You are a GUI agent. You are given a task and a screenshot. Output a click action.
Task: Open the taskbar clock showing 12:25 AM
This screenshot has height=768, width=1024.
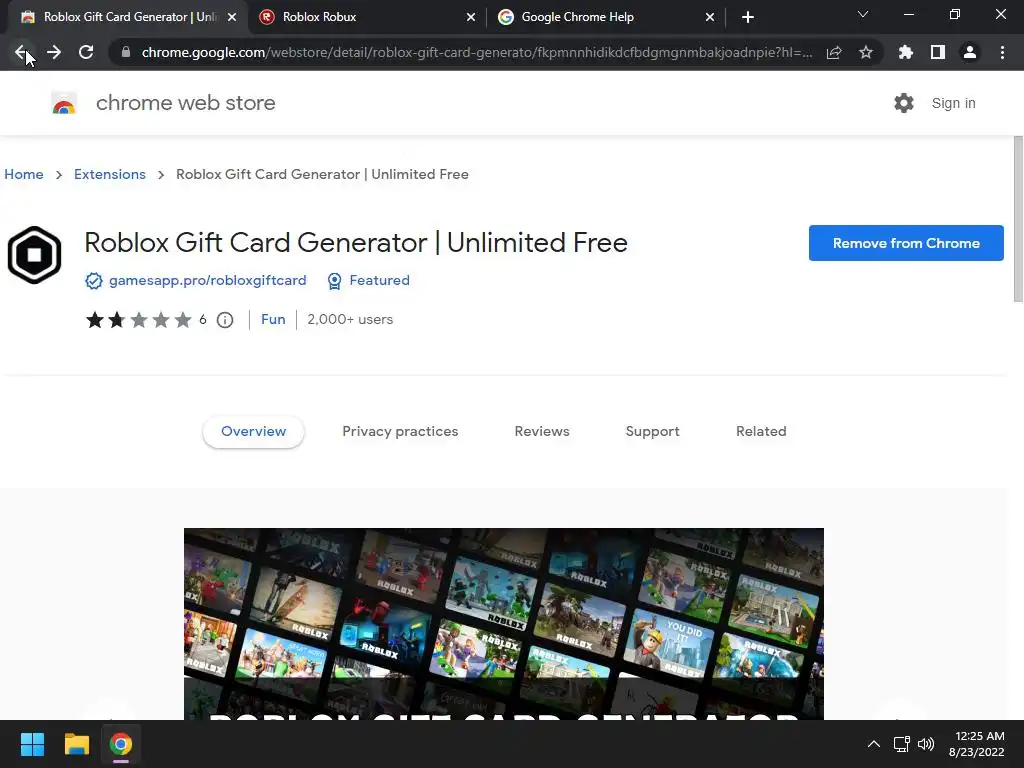pos(977,744)
